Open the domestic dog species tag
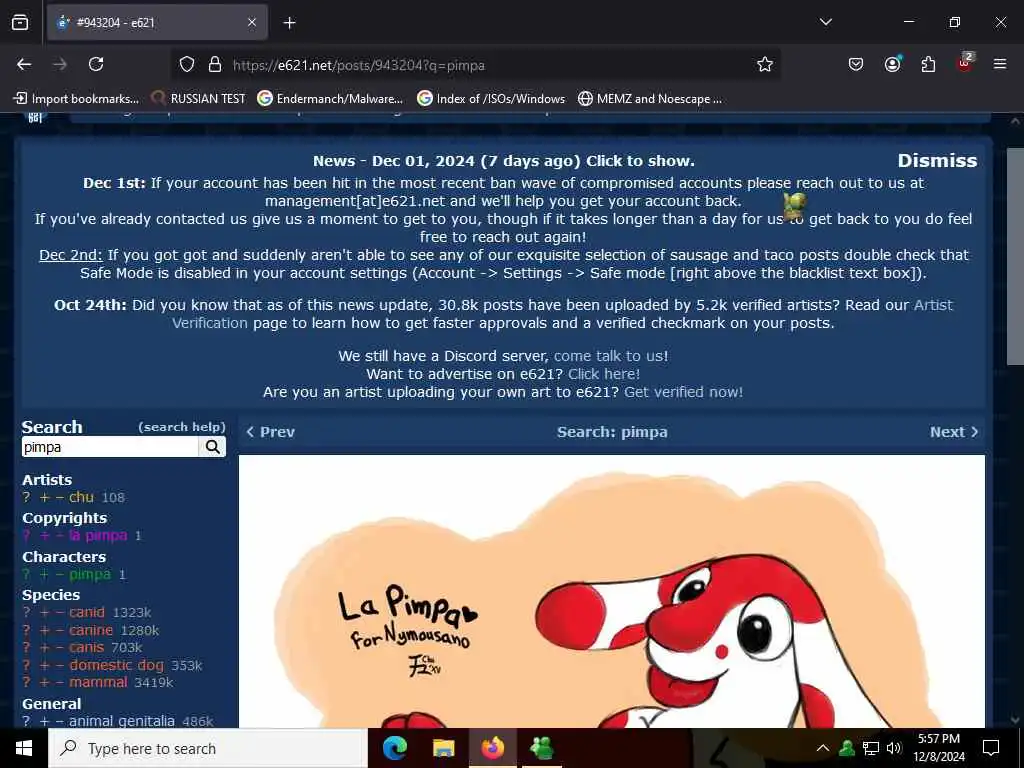 click(x=116, y=665)
